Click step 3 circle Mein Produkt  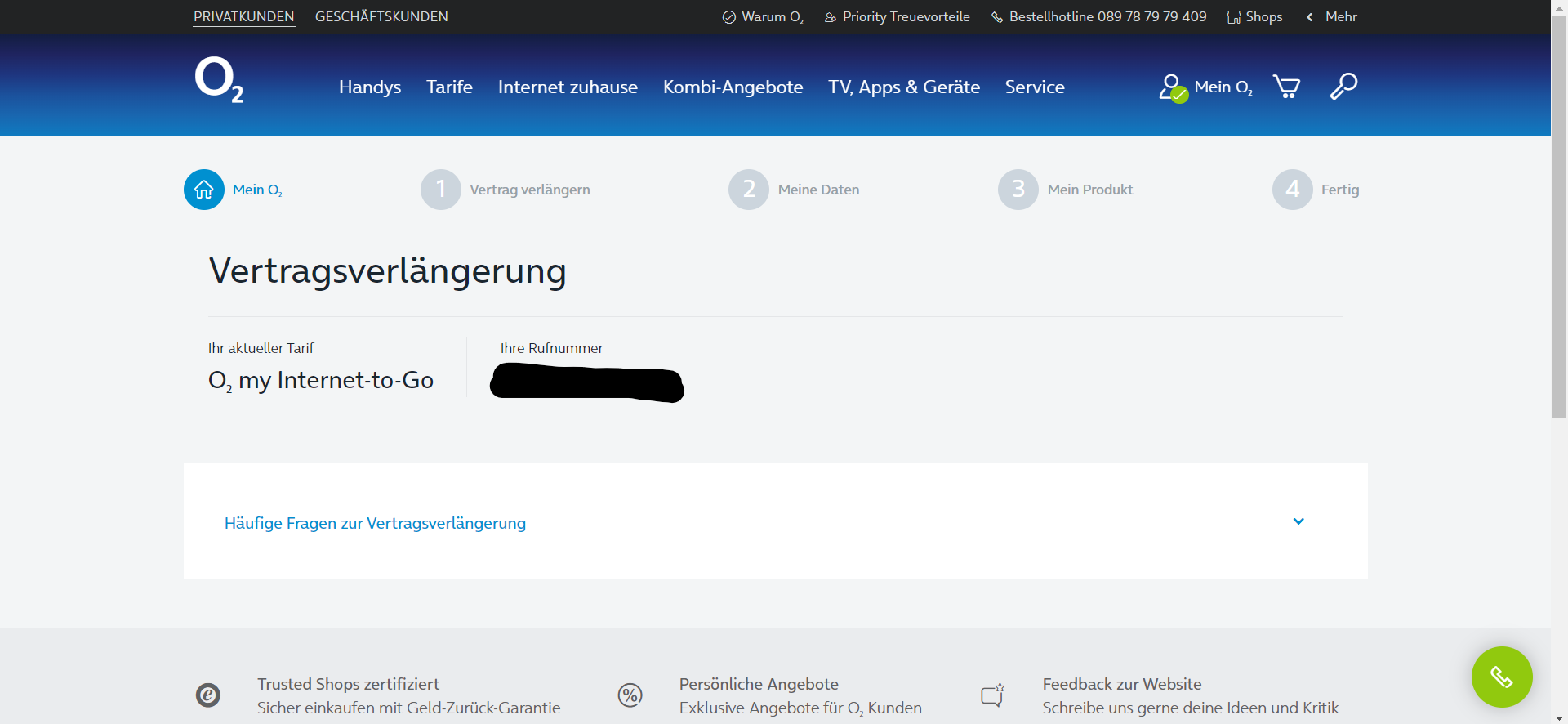(x=1018, y=190)
